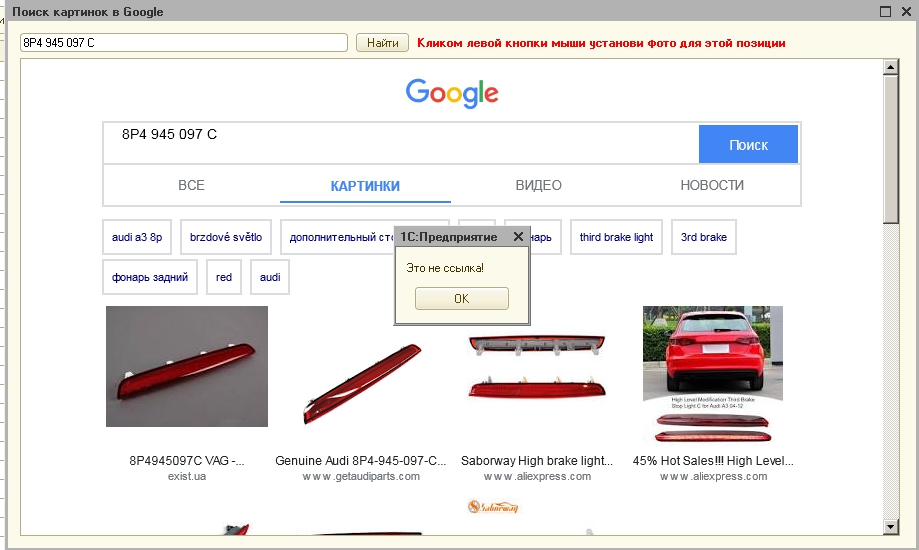Switch to the ВИДЕО tab
This screenshot has height=550, width=919.
538,185
